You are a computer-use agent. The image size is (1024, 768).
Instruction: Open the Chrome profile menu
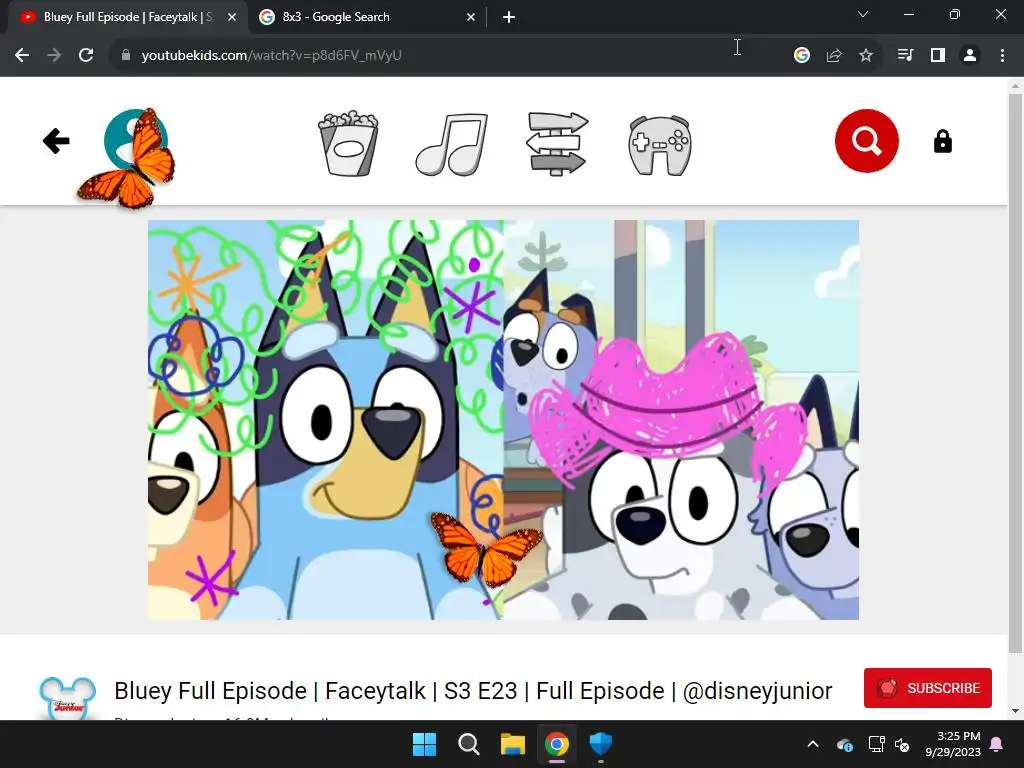point(970,56)
